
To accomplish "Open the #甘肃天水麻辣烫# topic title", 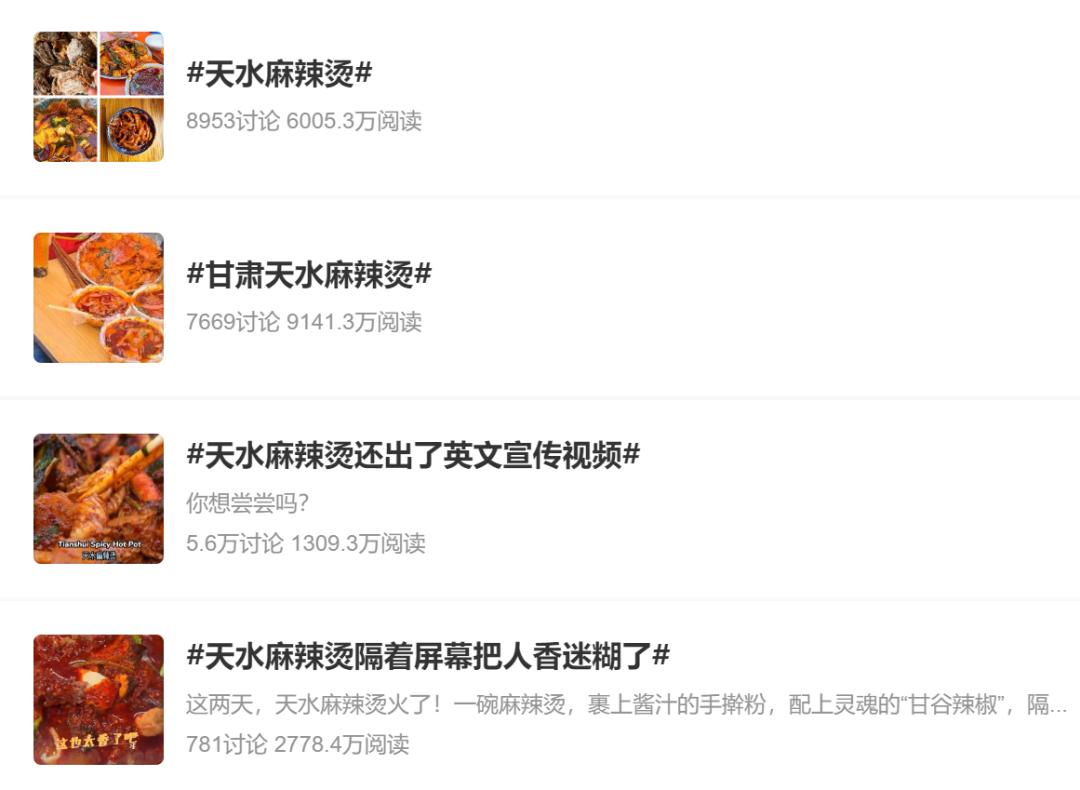I will click(x=309, y=275).
